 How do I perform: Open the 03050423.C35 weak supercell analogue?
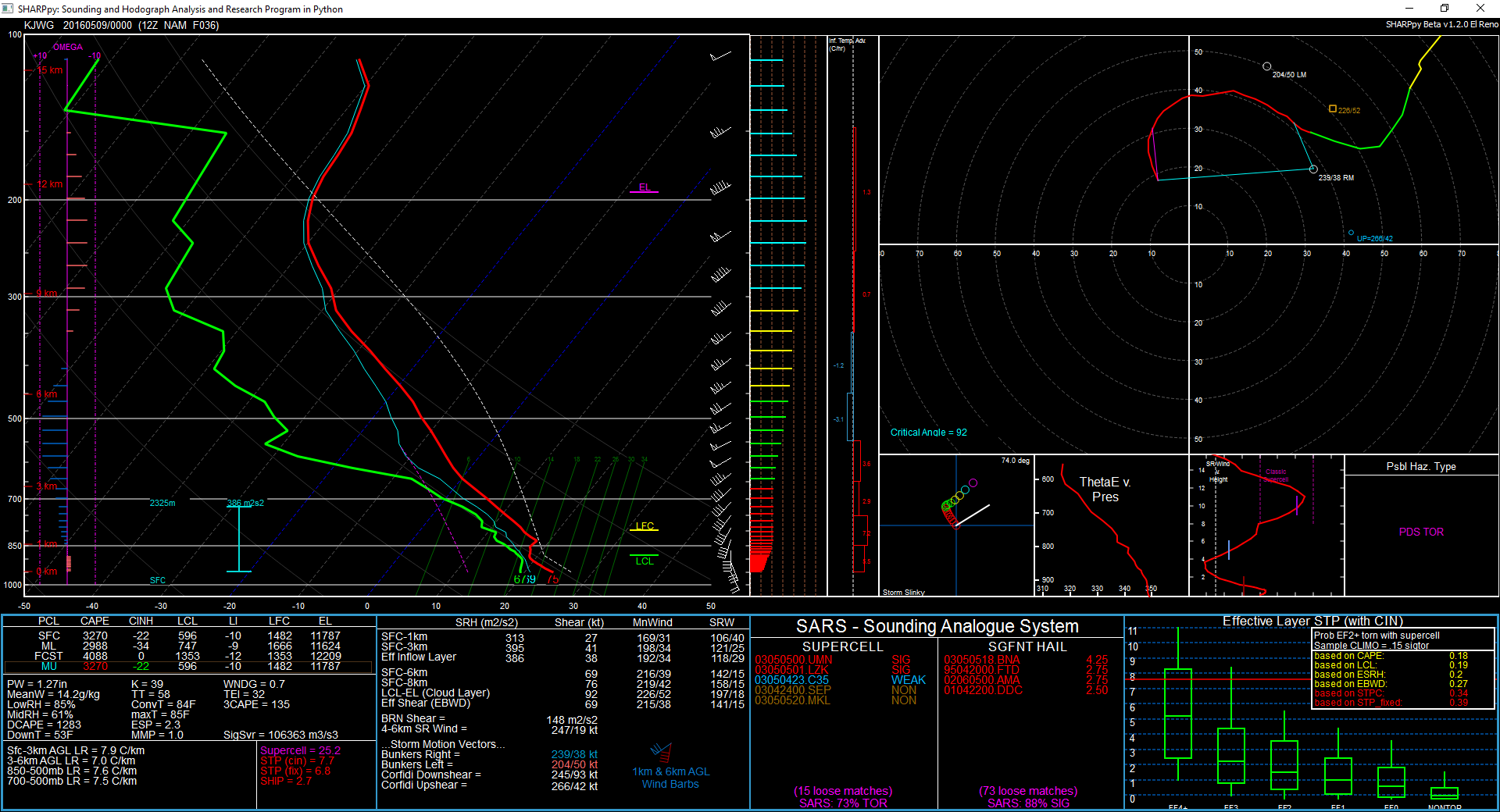point(791,680)
